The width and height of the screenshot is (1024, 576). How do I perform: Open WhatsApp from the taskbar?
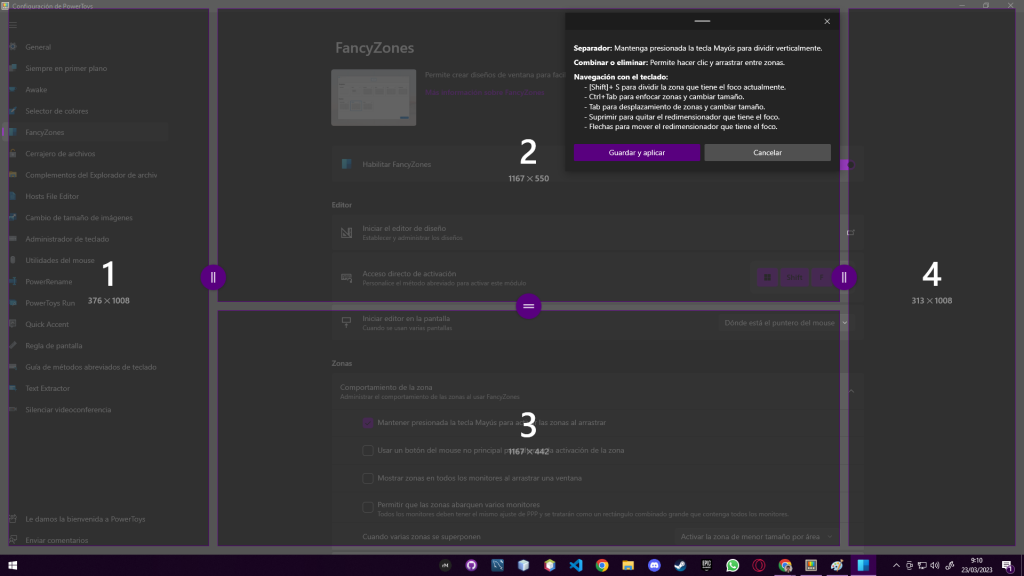(733, 565)
